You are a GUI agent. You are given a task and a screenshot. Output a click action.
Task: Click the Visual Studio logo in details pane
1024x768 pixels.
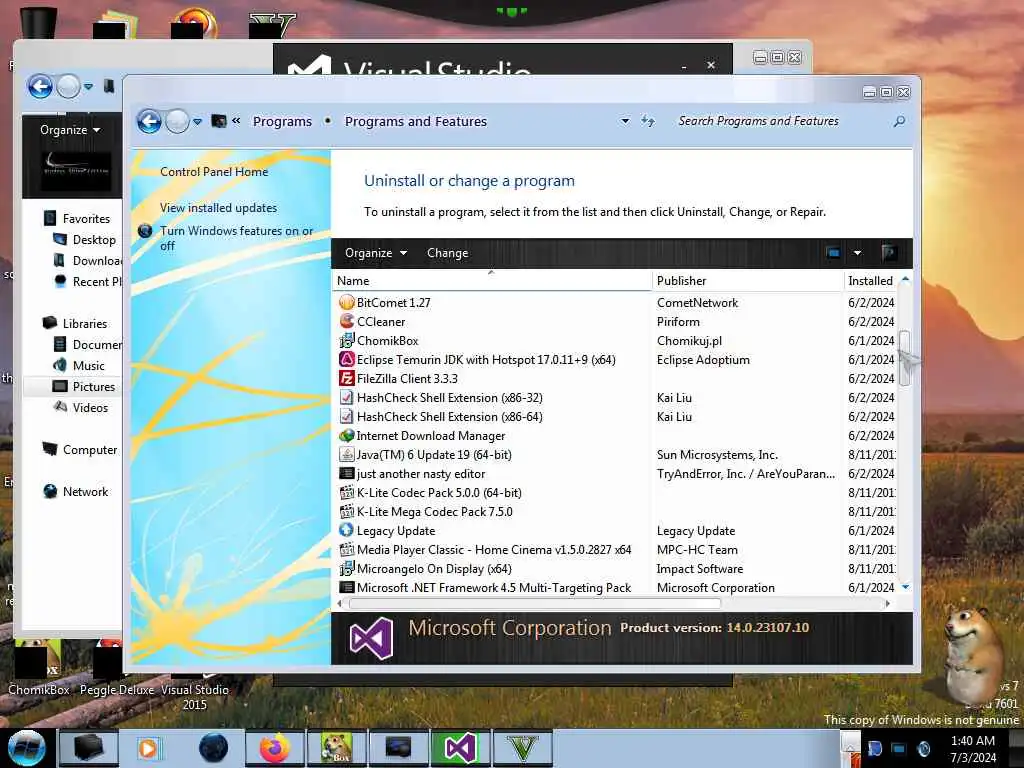(x=371, y=638)
